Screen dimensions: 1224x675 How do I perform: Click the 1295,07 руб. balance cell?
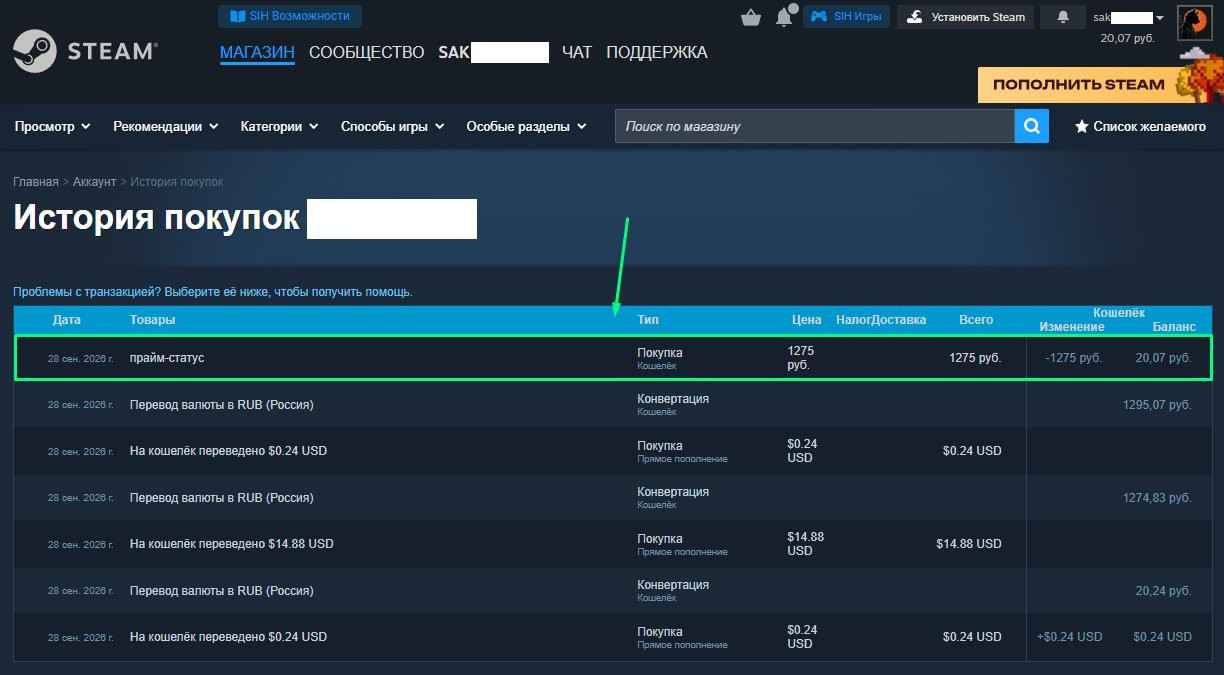point(1157,405)
